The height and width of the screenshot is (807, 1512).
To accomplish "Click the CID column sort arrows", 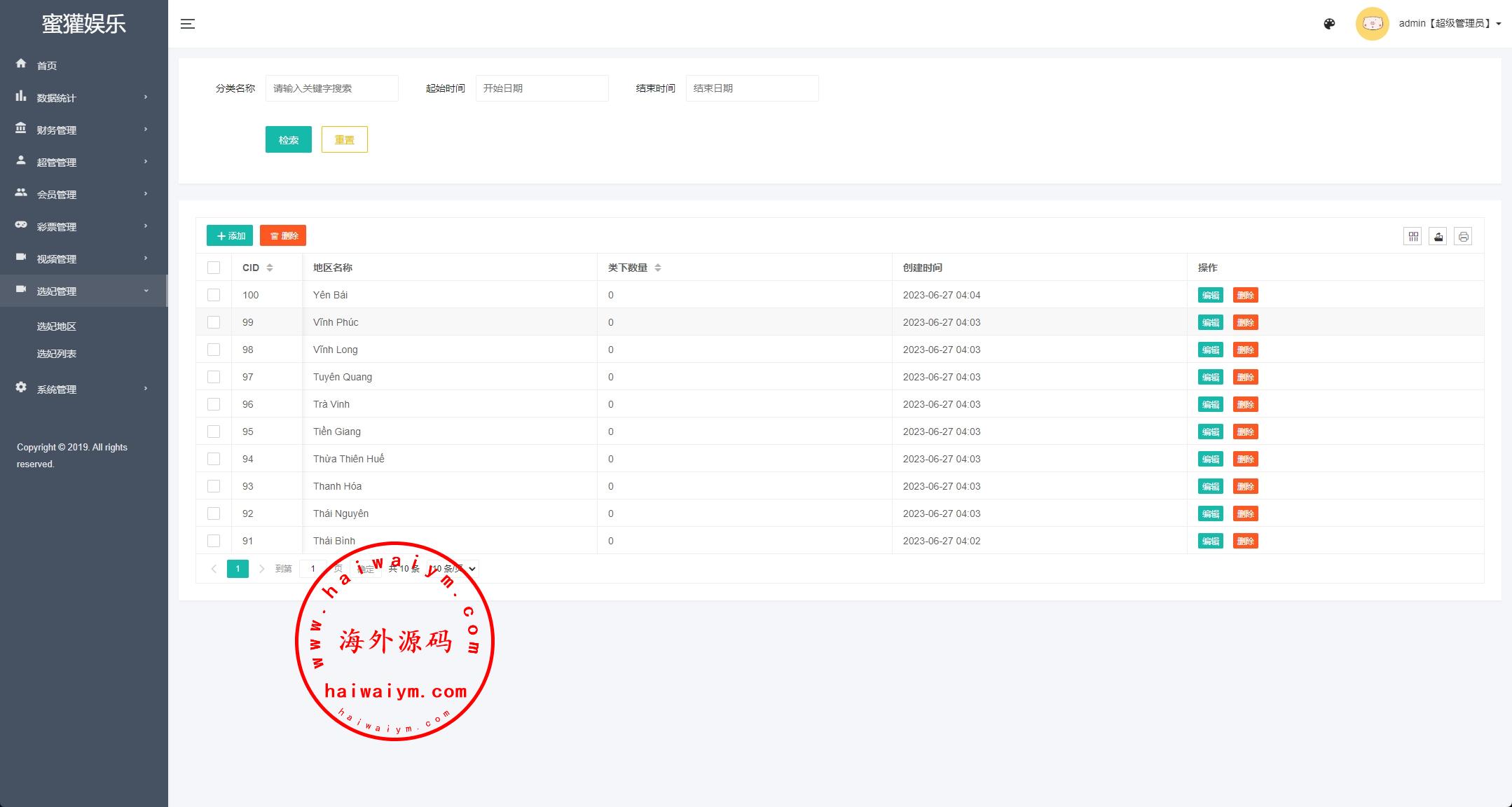I will point(270,268).
